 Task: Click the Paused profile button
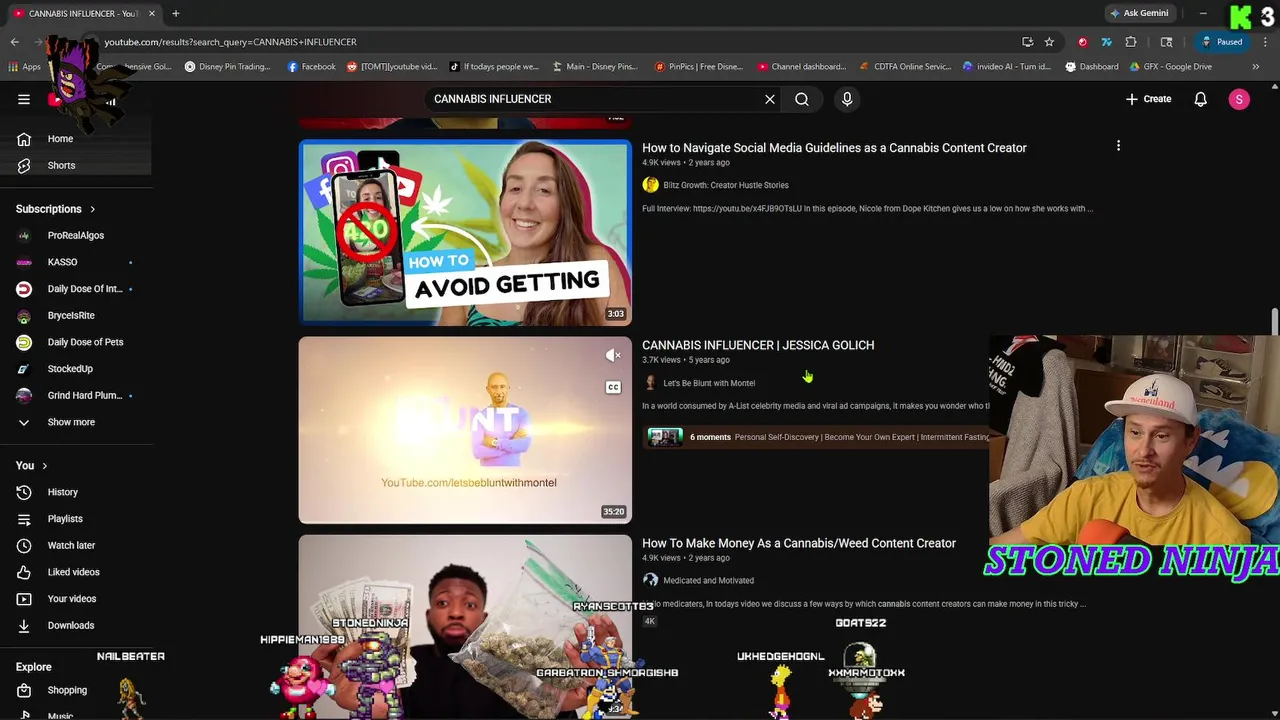(x=1222, y=42)
